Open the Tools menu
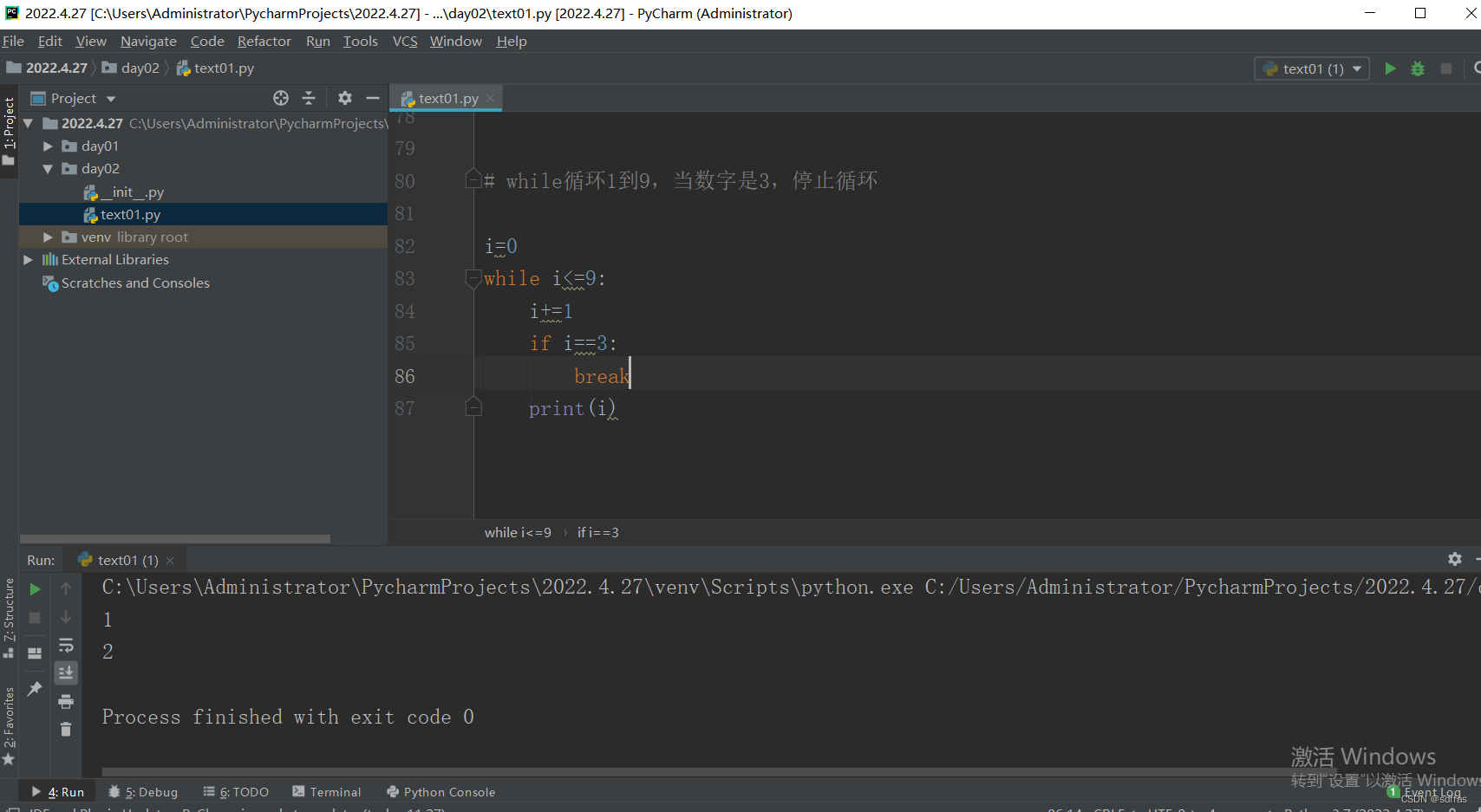1481x812 pixels. pos(361,41)
